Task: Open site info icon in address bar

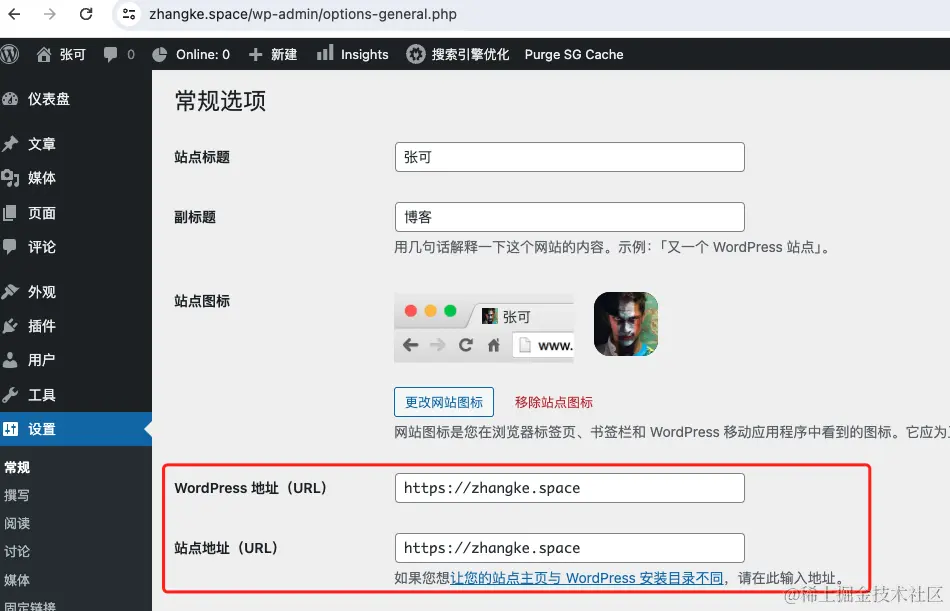Action: pos(128,14)
